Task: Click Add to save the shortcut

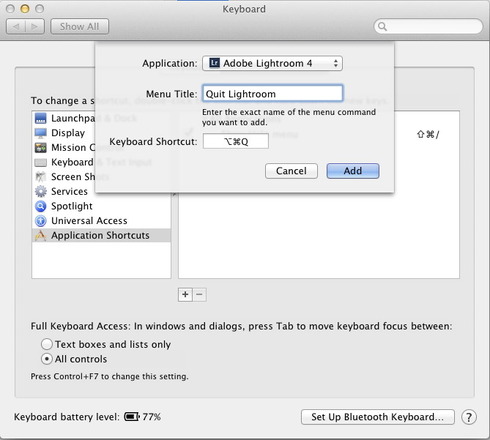Action: click(353, 171)
